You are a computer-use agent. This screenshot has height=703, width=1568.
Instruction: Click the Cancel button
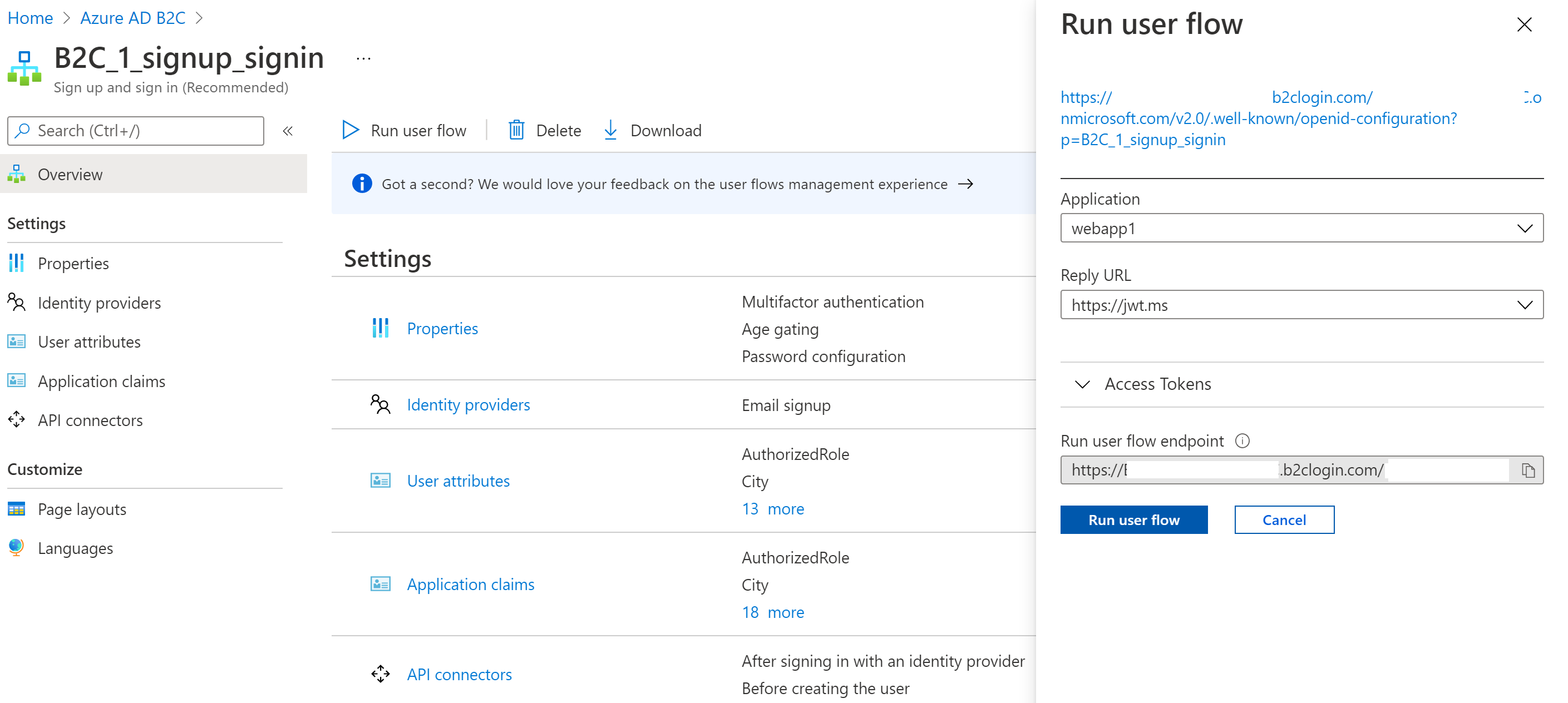(1284, 520)
